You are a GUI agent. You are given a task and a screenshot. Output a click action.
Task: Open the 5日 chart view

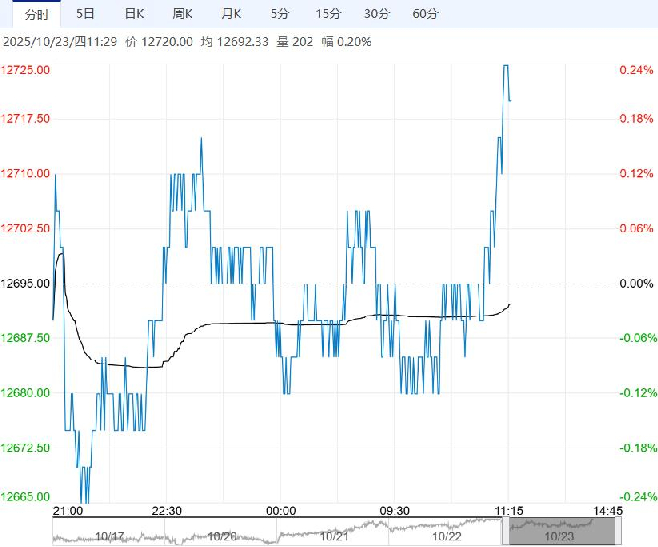point(87,14)
